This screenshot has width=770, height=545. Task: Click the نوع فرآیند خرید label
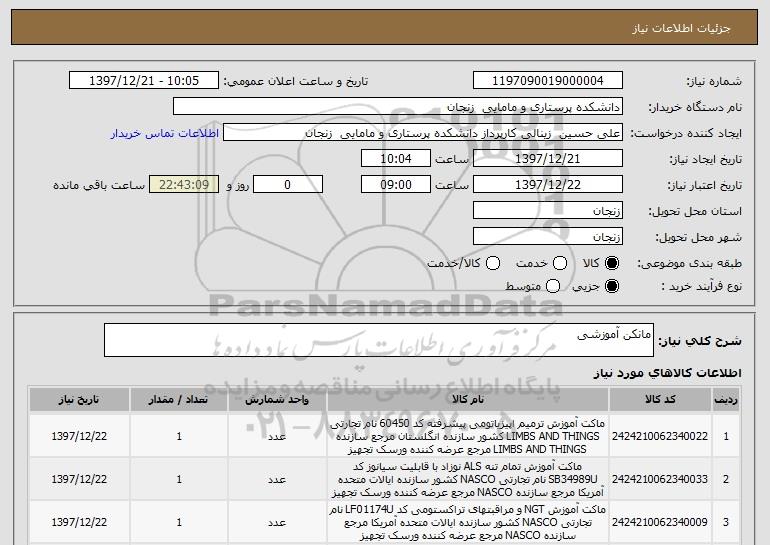click(x=702, y=286)
